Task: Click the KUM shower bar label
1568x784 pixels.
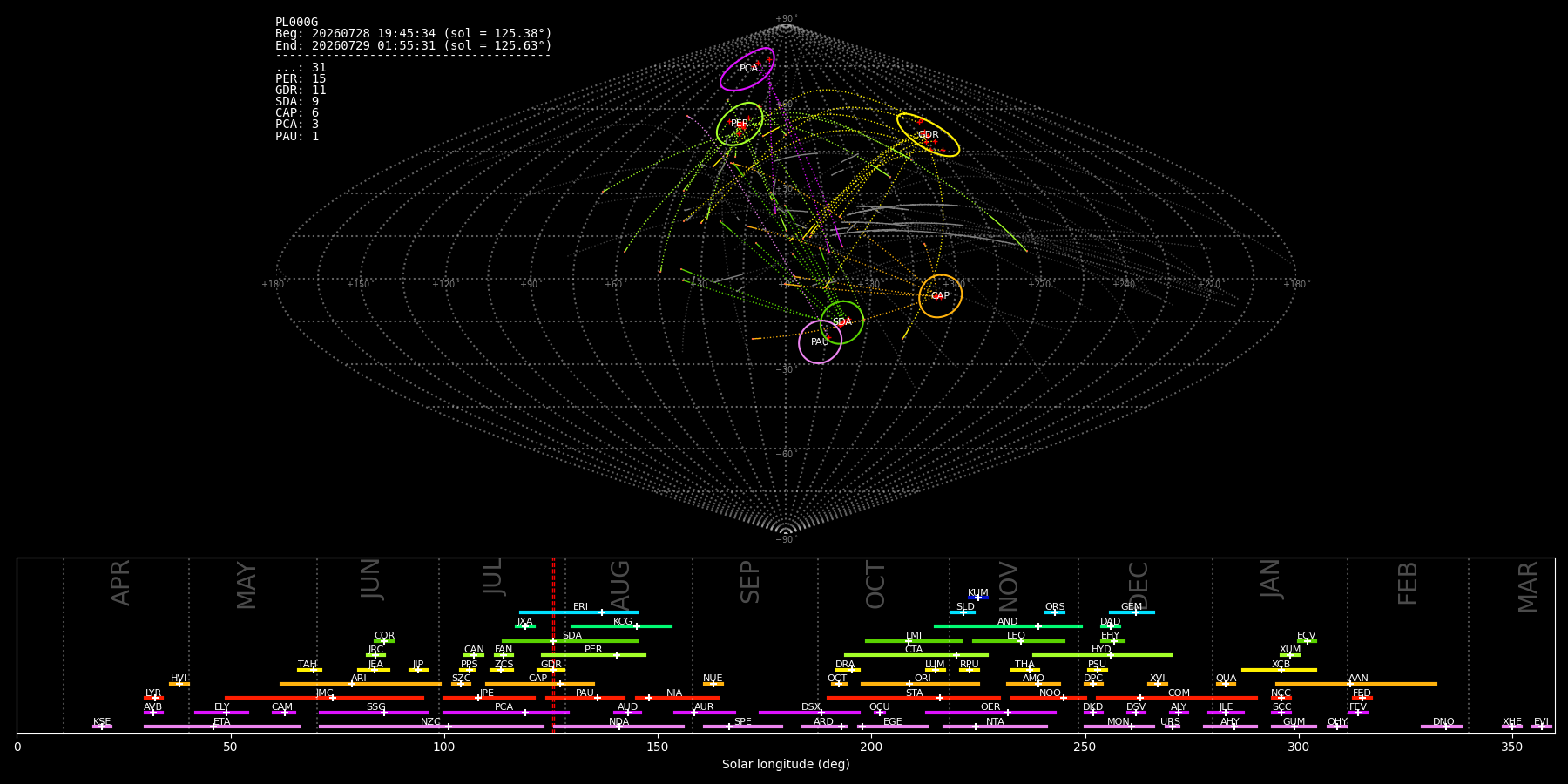Action: point(978,593)
